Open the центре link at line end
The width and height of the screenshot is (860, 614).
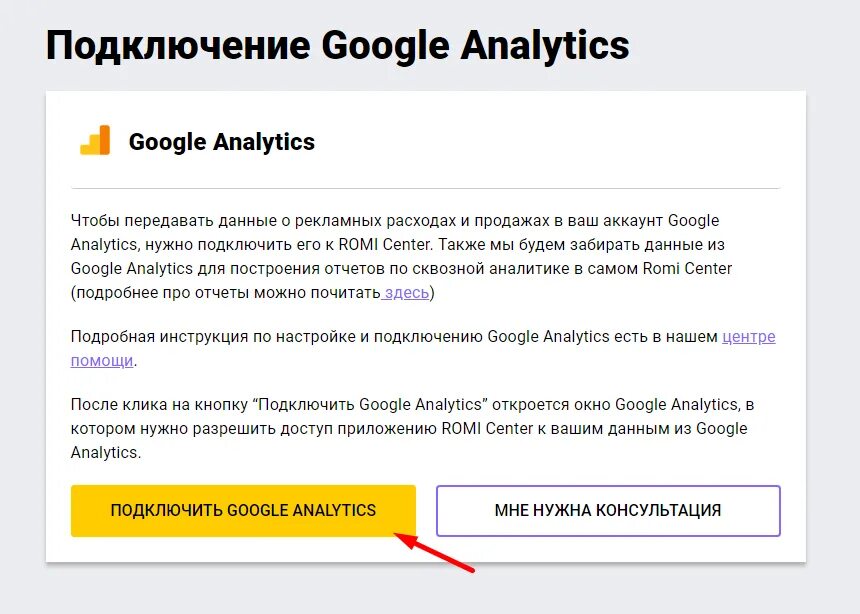pos(749,336)
